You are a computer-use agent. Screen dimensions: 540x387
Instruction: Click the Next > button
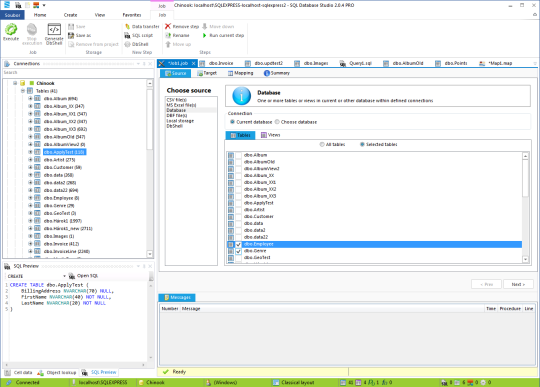[x=518, y=284]
